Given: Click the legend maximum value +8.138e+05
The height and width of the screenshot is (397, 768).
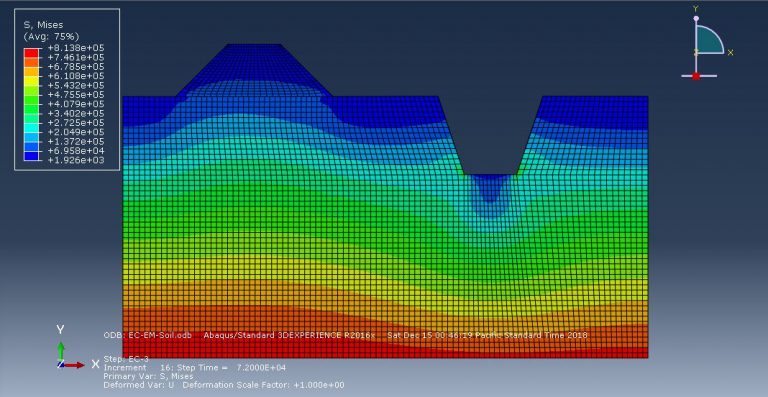Looking at the screenshot, I should [75, 48].
